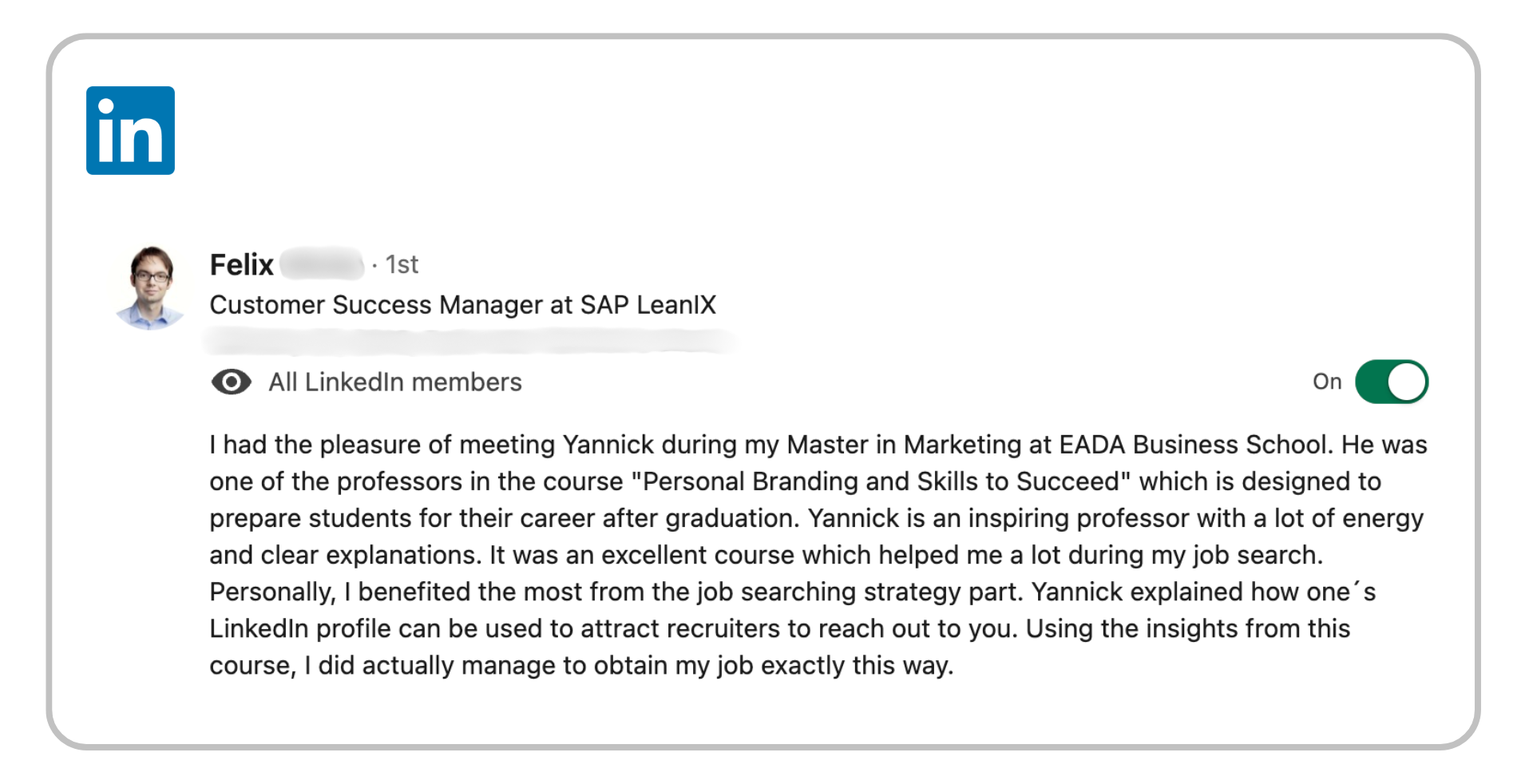Click the blurred surname next to Felix

[322, 264]
